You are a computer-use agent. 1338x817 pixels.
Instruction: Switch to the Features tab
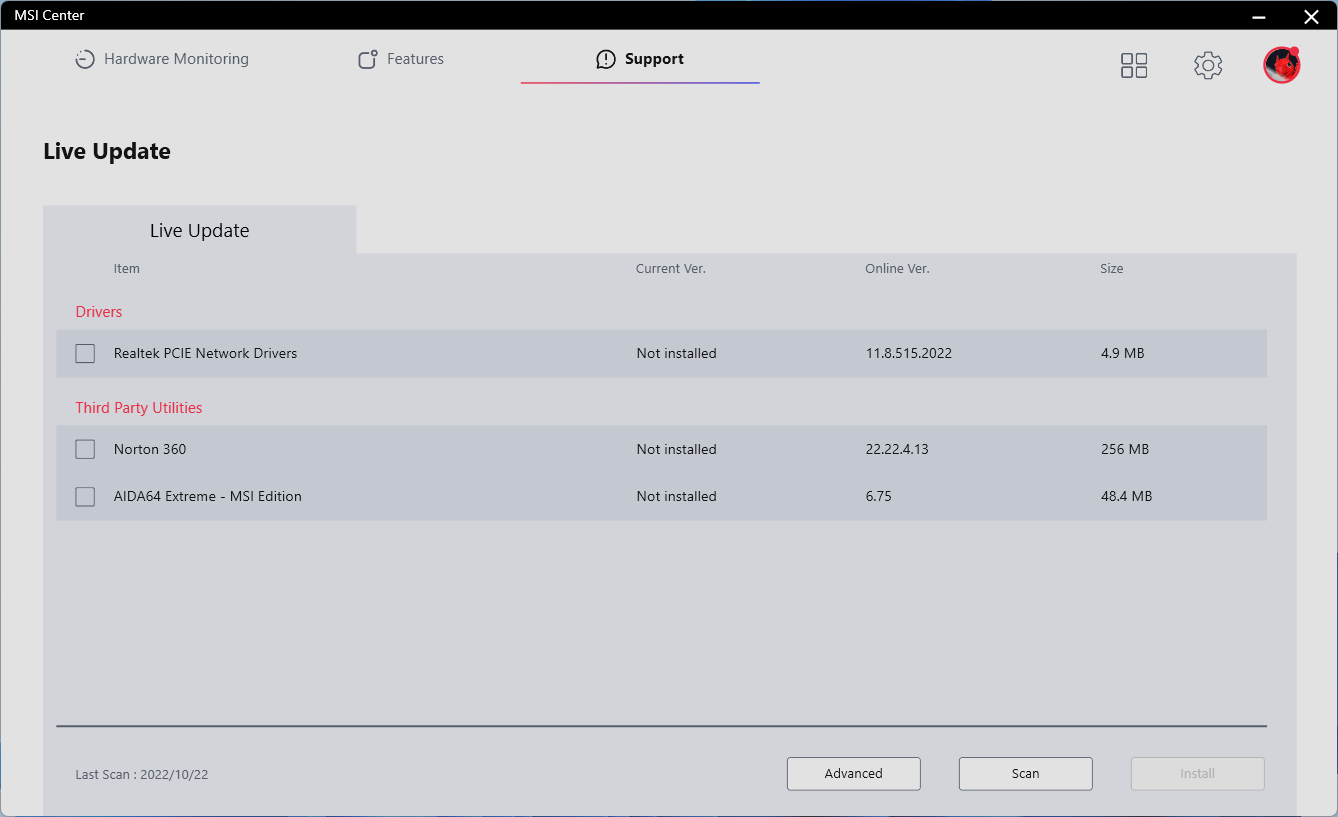401,59
